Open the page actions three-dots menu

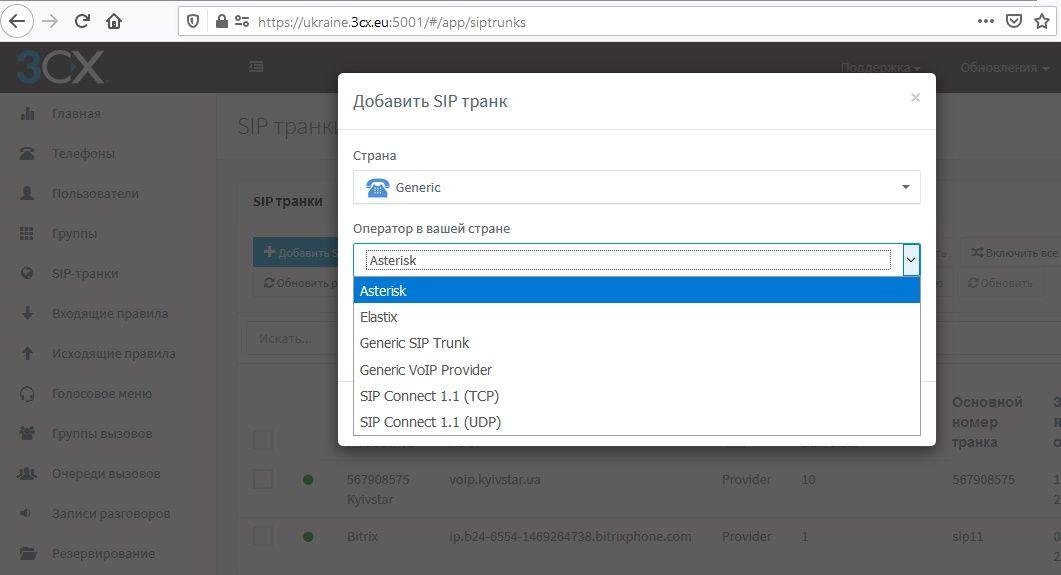(986, 21)
